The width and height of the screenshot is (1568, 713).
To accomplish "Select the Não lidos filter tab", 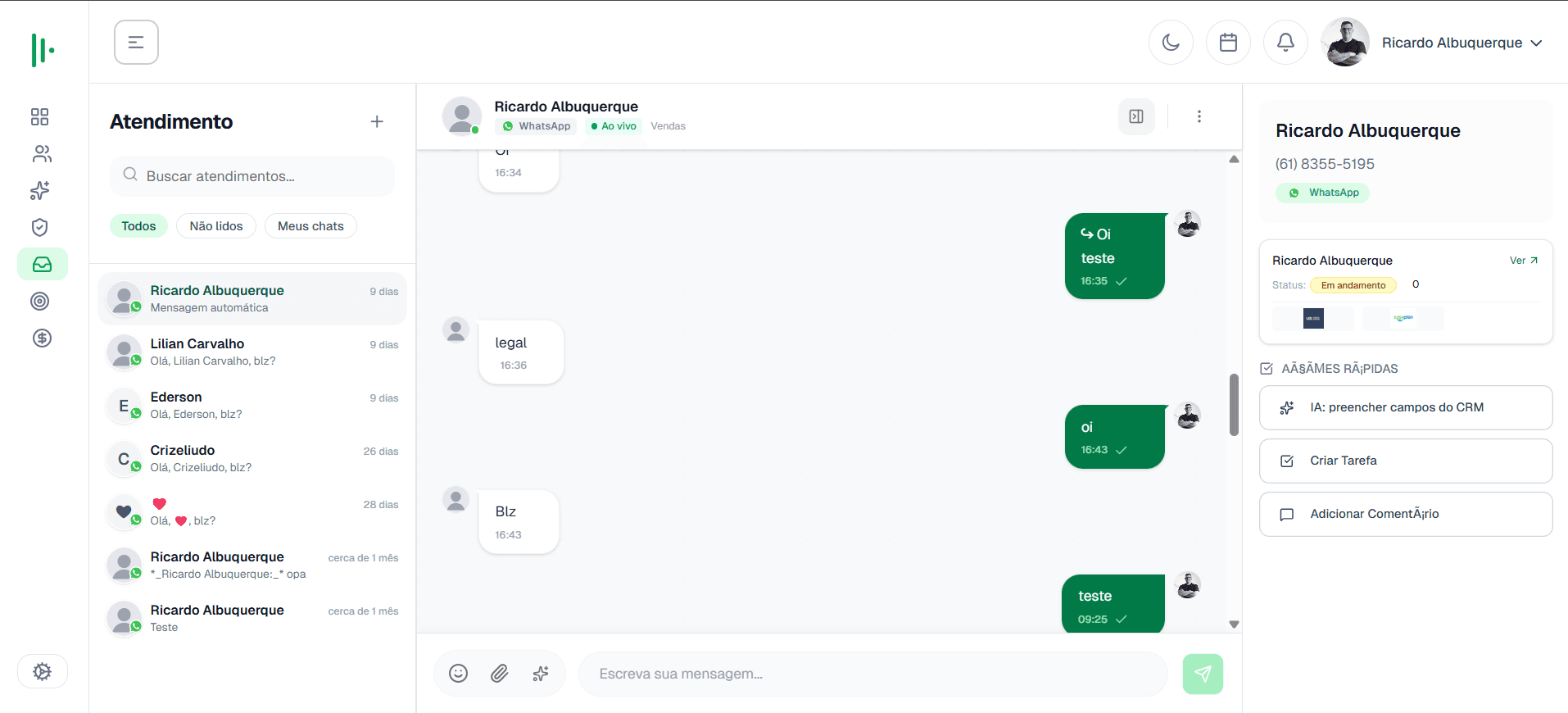I will pyautogui.click(x=216, y=226).
